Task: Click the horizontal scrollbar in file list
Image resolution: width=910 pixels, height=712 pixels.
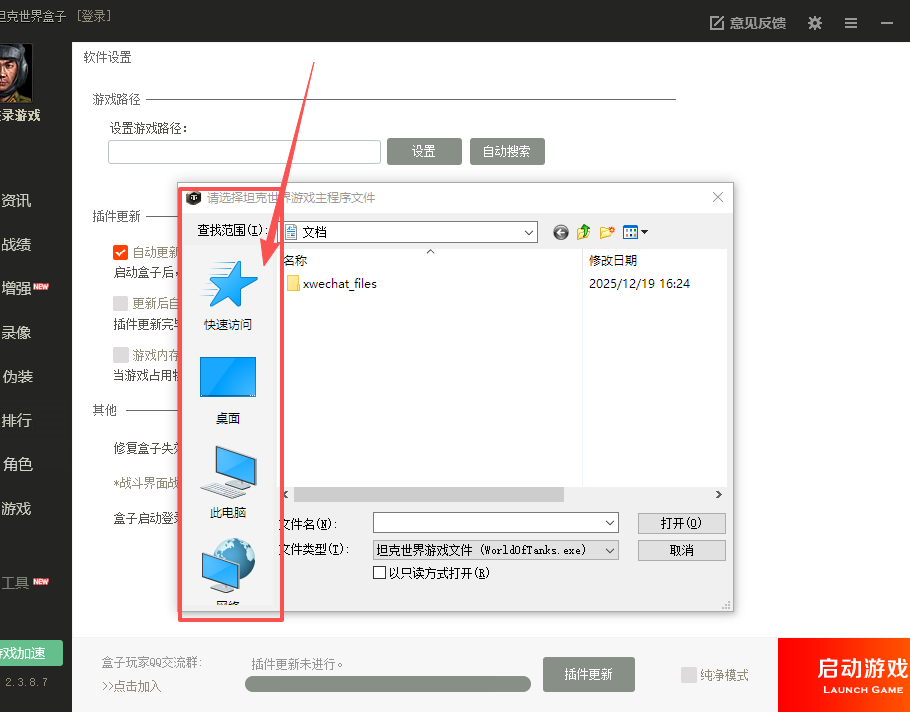Action: point(428,494)
